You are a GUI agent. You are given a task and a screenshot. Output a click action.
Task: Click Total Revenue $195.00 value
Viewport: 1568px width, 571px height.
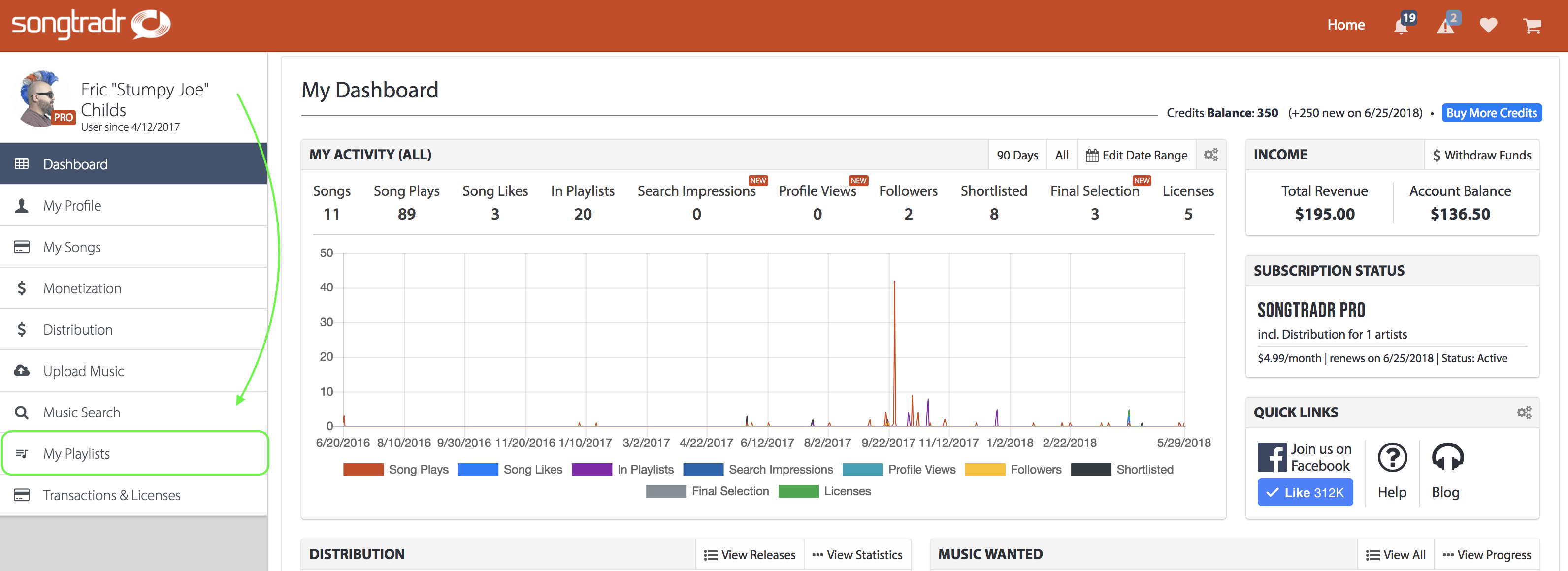point(1325,214)
